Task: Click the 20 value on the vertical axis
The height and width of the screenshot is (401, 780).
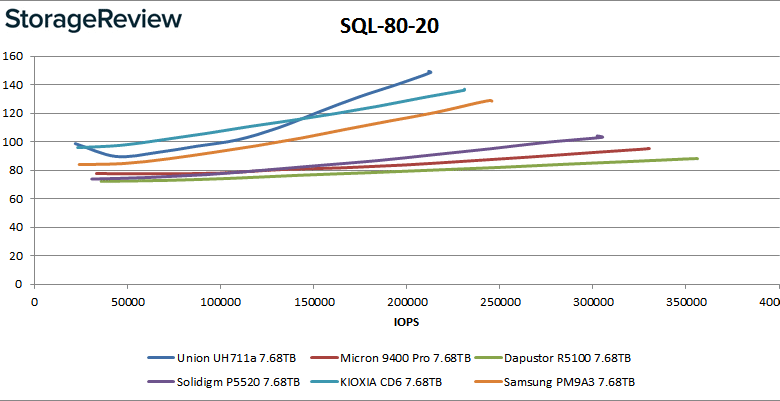Action: pyautogui.click(x=17, y=256)
